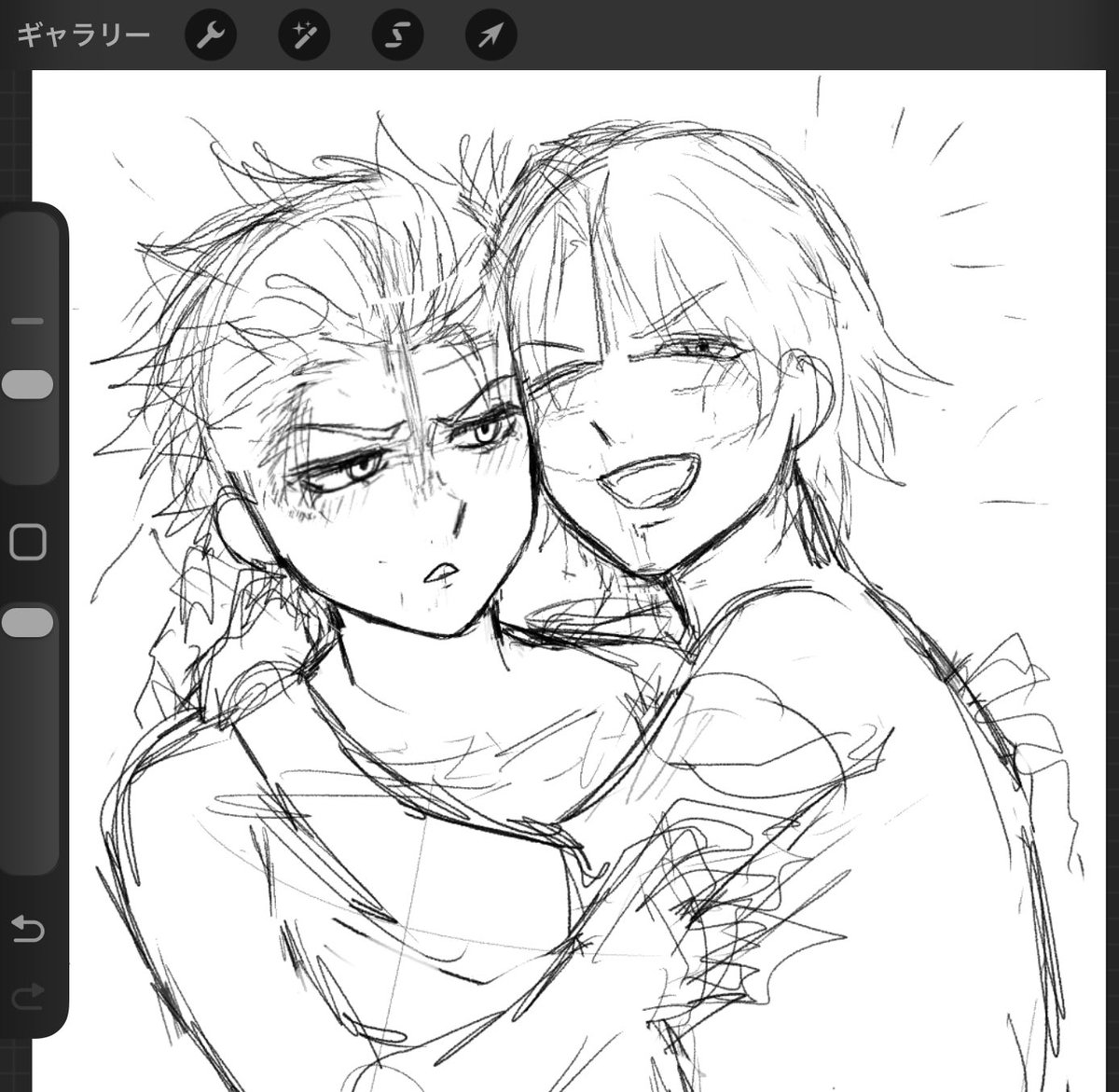This screenshot has height=1092, width=1119.
Task: Tap the square modify button in sidebar
Action: point(27,542)
